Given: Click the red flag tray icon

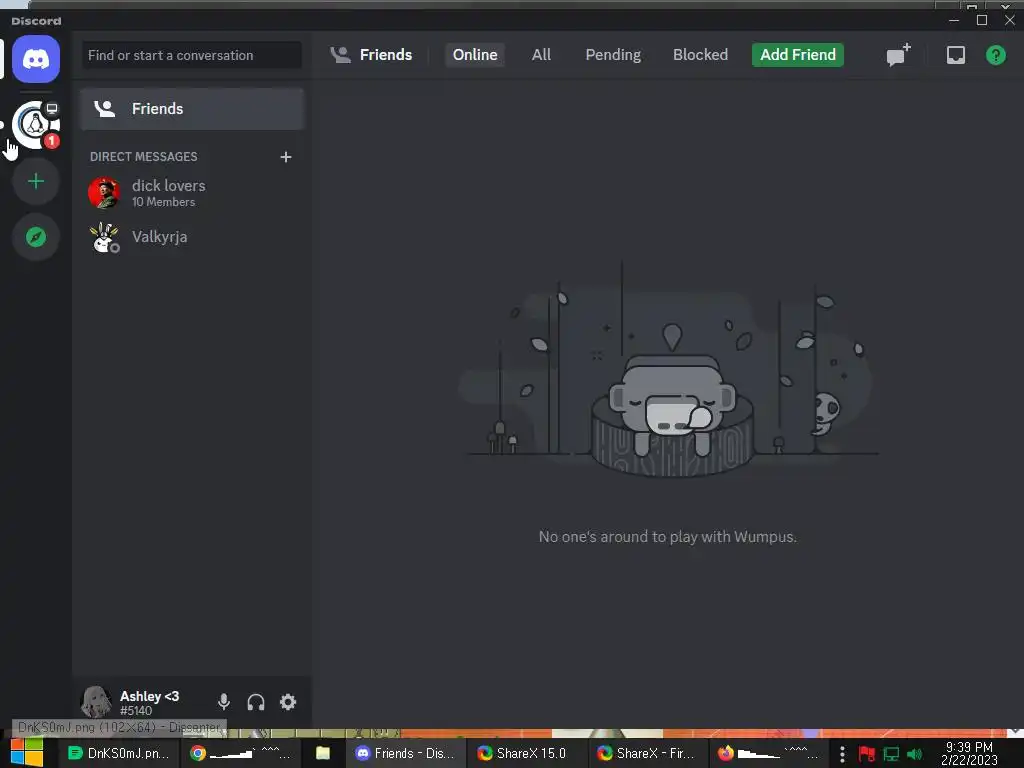Looking at the screenshot, I should pos(867,754).
